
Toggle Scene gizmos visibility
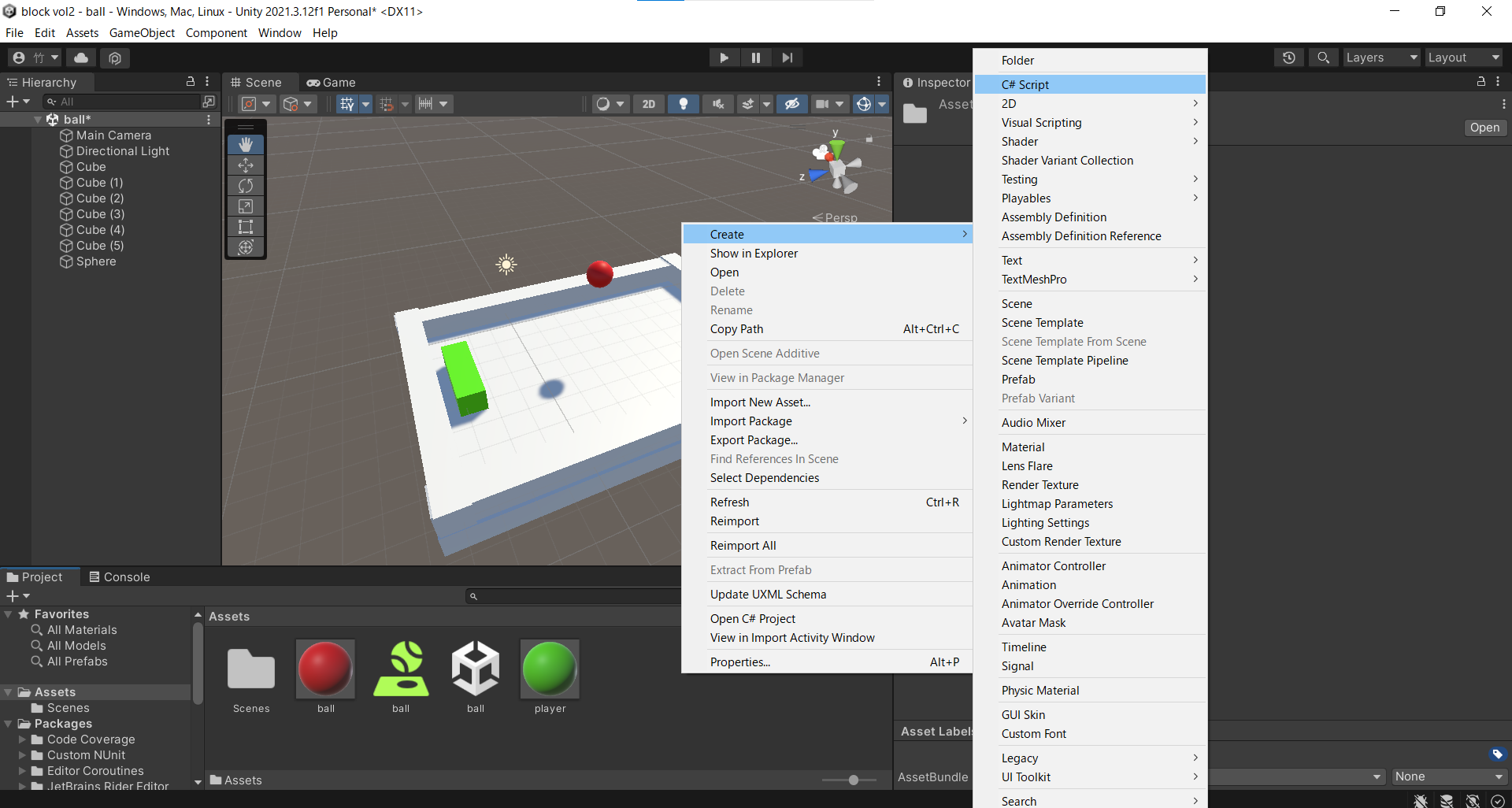coord(863,104)
